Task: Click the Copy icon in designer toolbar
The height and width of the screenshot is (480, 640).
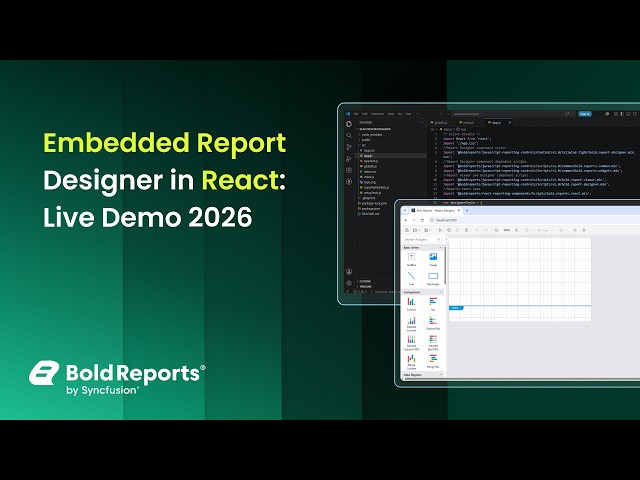Action: pos(449,230)
